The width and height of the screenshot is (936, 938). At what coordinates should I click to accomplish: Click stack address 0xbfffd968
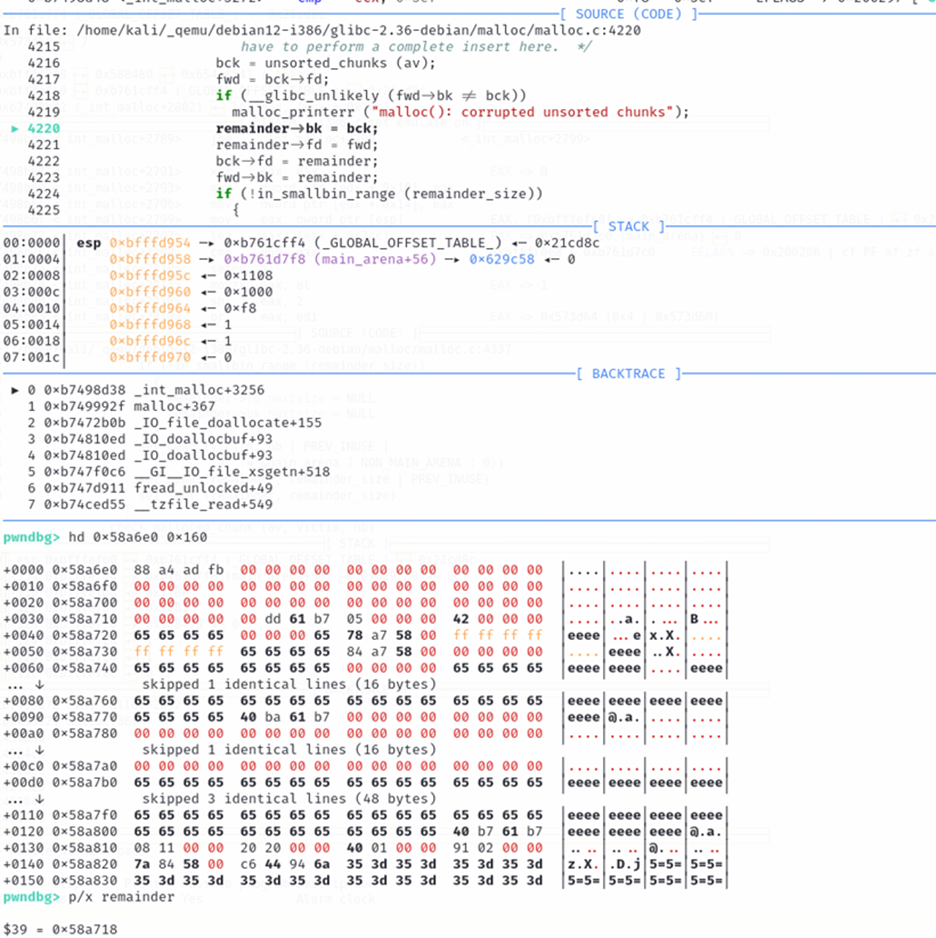tap(150, 324)
